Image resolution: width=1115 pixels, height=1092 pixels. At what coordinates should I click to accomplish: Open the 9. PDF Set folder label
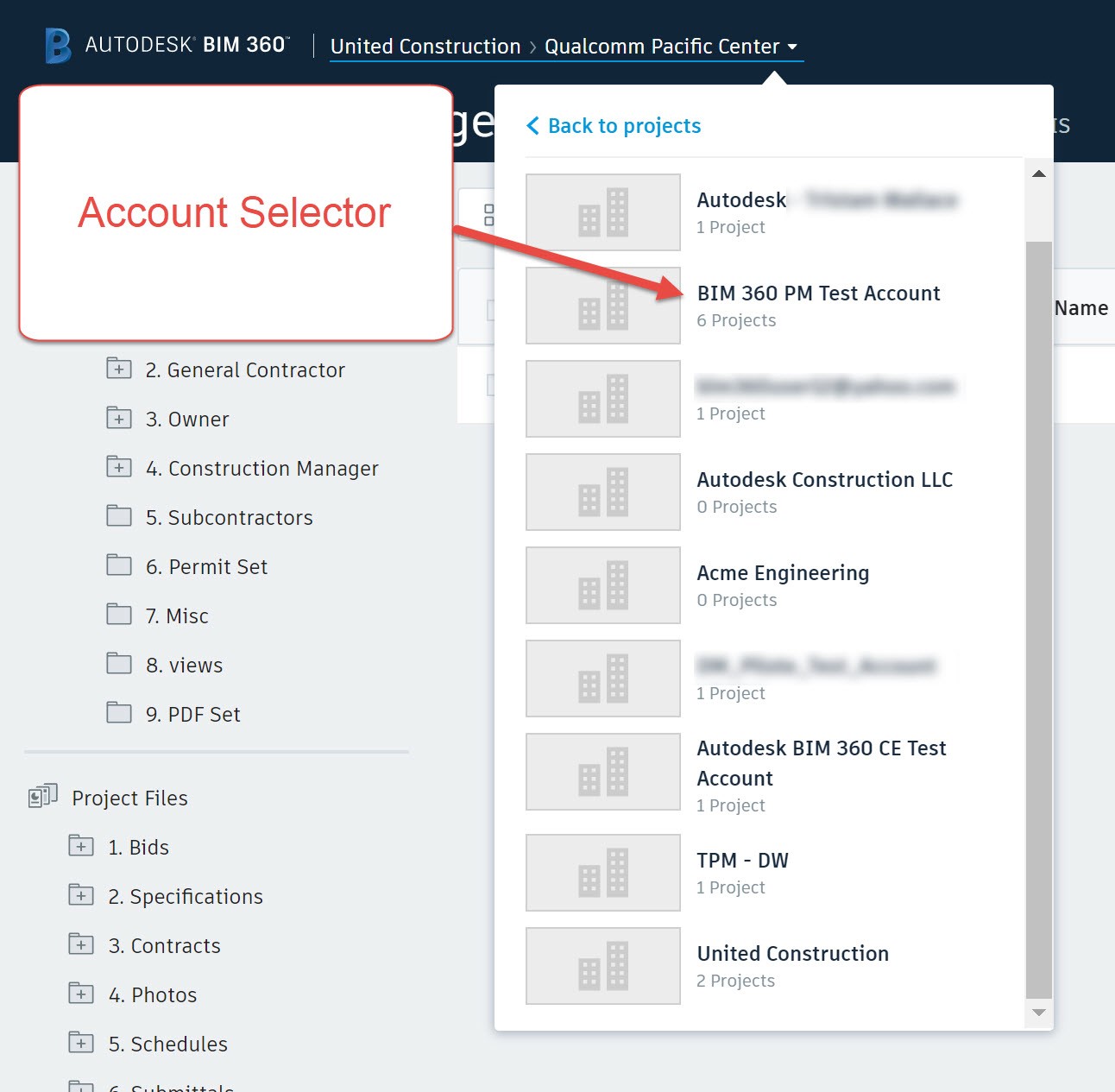[x=193, y=715]
